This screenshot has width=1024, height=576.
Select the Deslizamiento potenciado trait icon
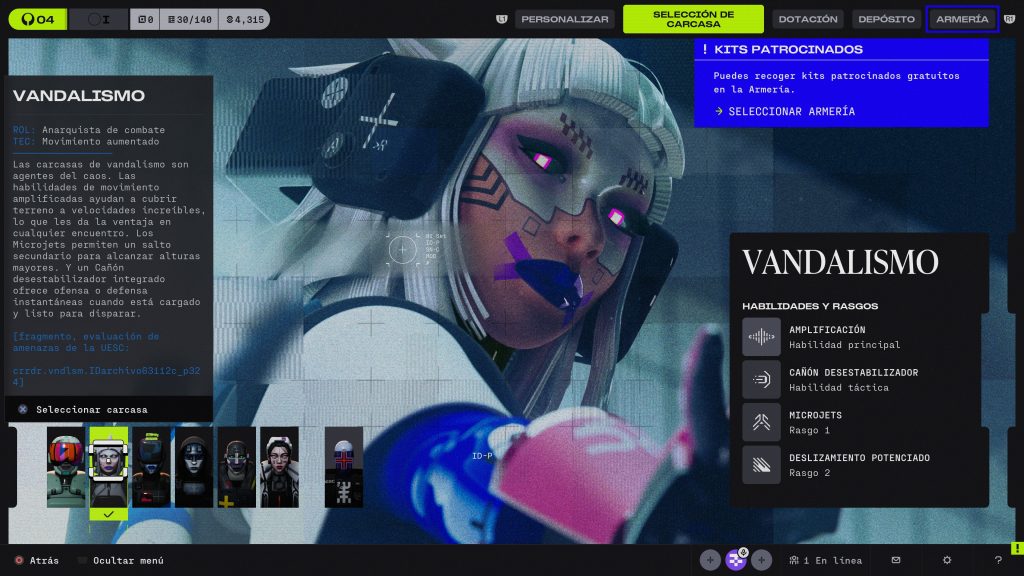(x=761, y=465)
